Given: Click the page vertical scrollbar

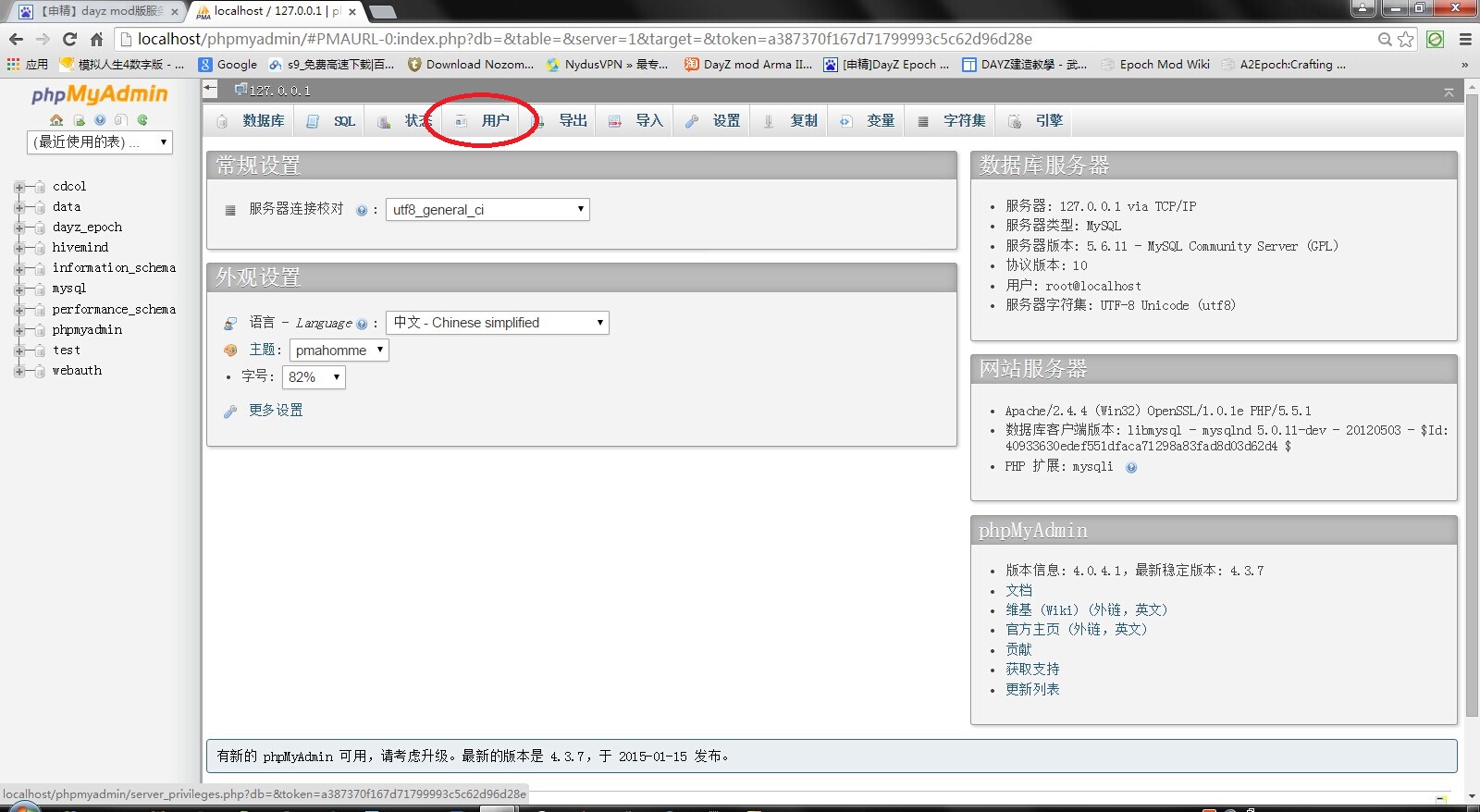Looking at the screenshot, I should [x=1472, y=407].
